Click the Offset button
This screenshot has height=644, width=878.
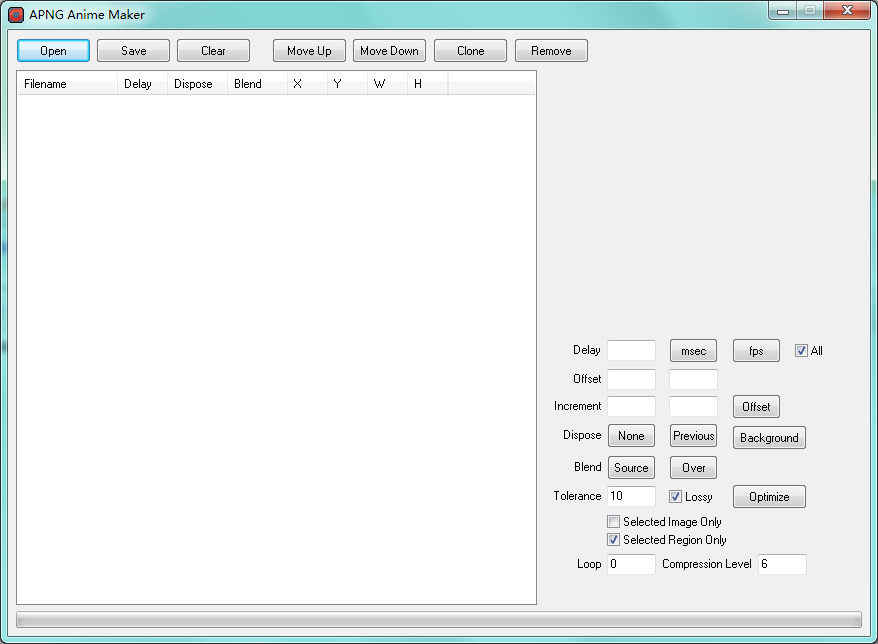click(x=756, y=407)
